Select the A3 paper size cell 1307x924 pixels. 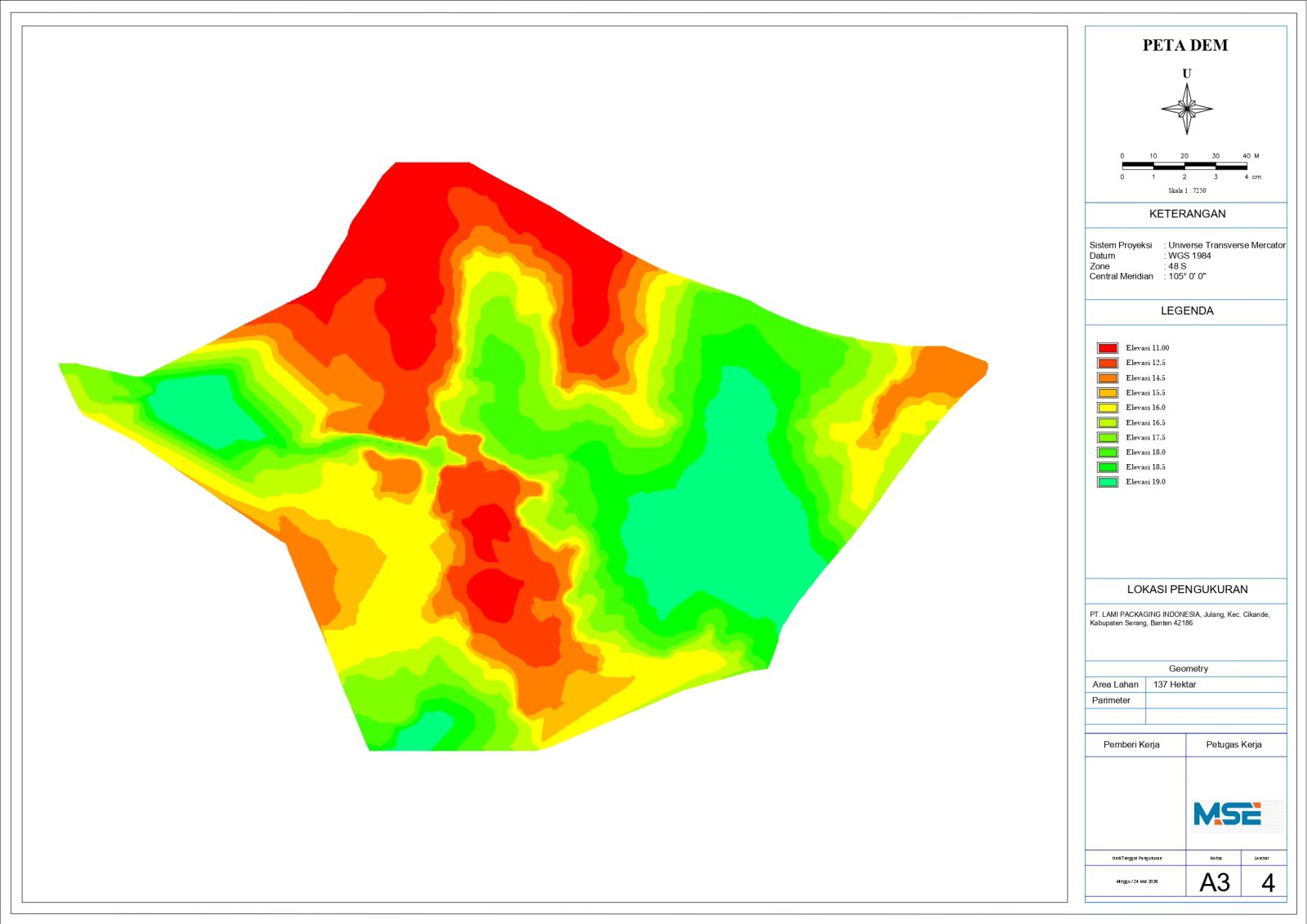(1215, 882)
